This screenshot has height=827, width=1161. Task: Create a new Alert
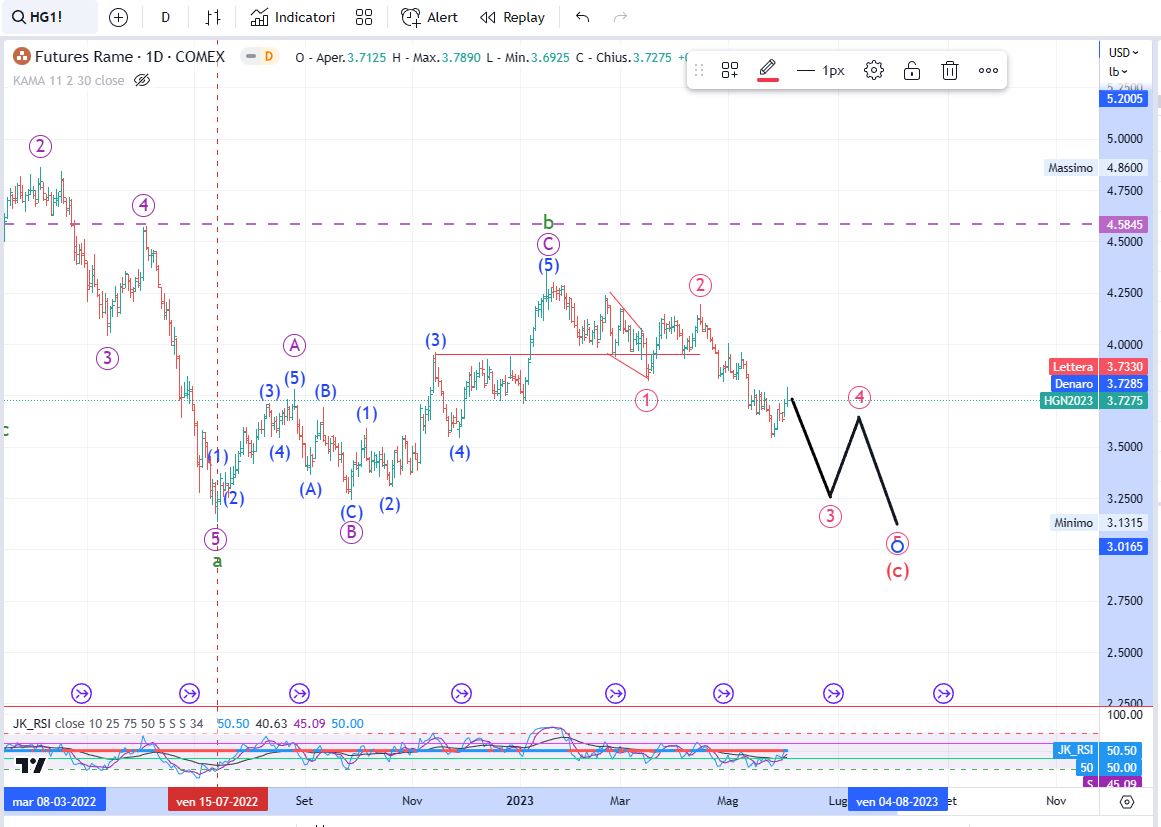(429, 17)
